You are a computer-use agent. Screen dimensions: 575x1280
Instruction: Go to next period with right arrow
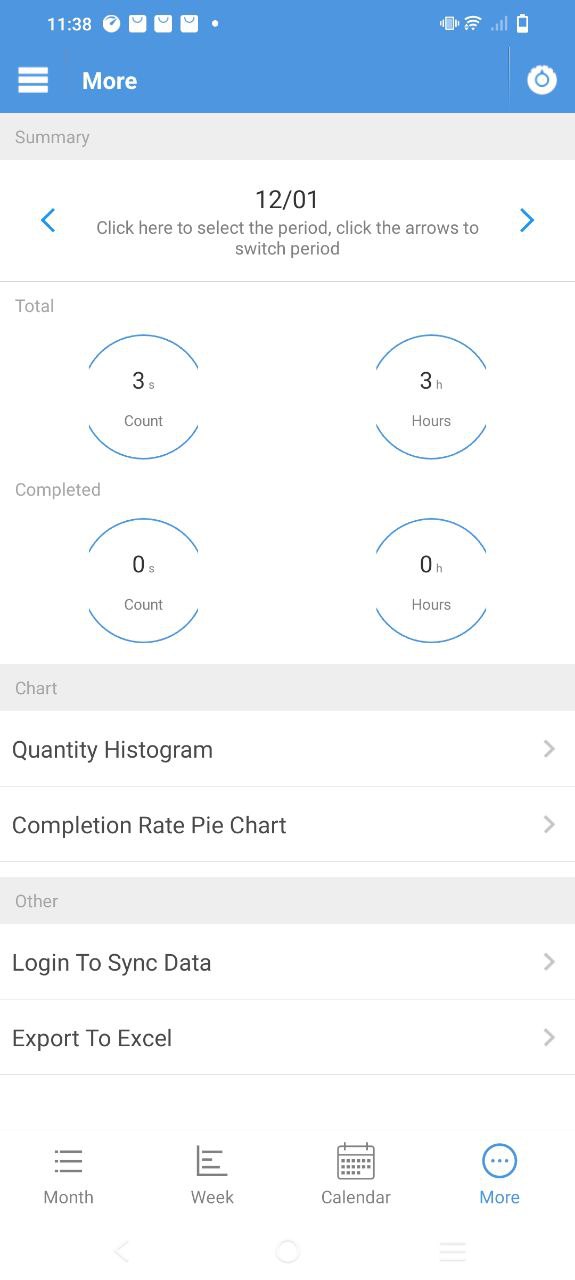pyautogui.click(x=527, y=221)
